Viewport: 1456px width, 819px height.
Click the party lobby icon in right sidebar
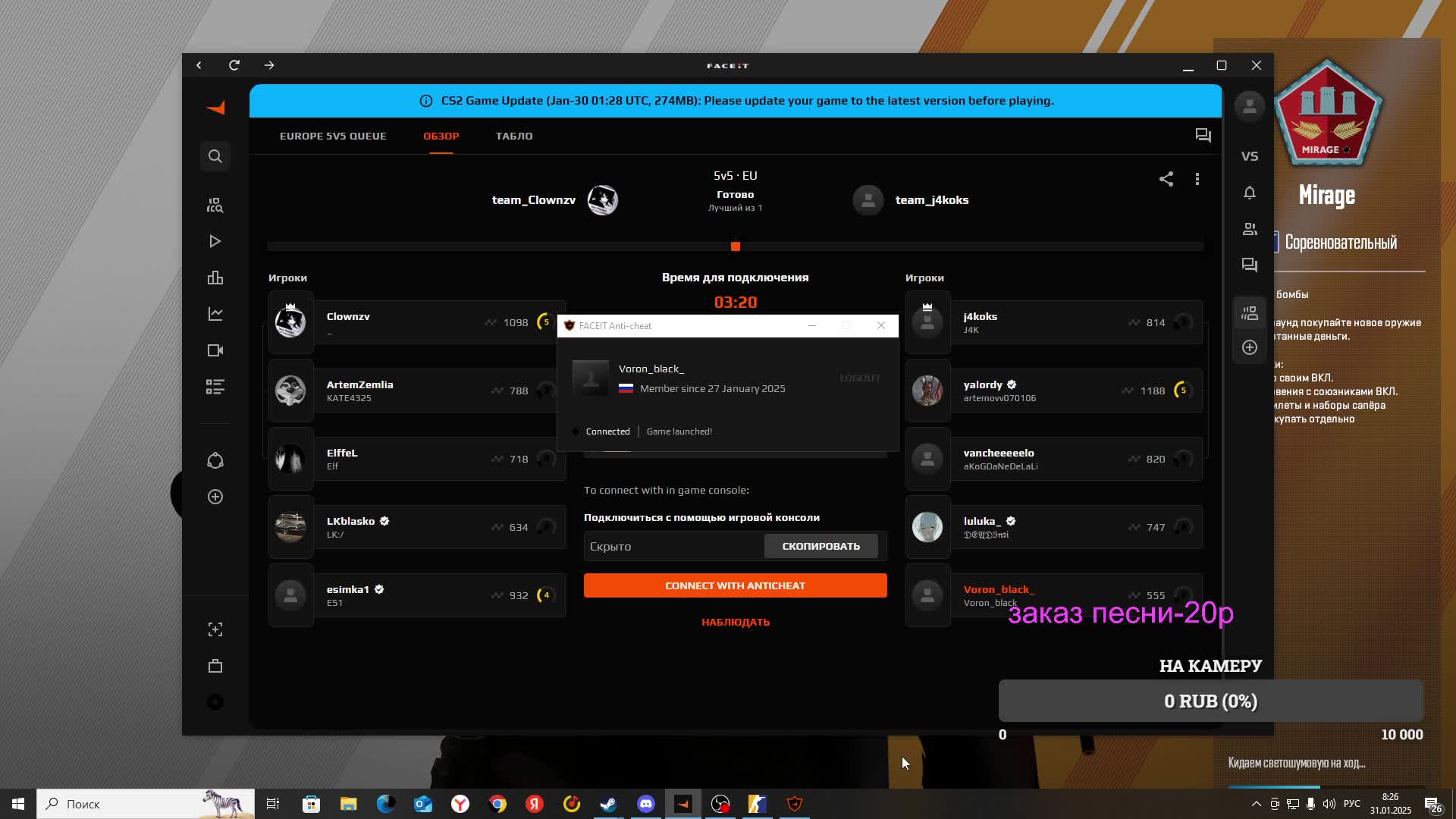click(x=1250, y=312)
